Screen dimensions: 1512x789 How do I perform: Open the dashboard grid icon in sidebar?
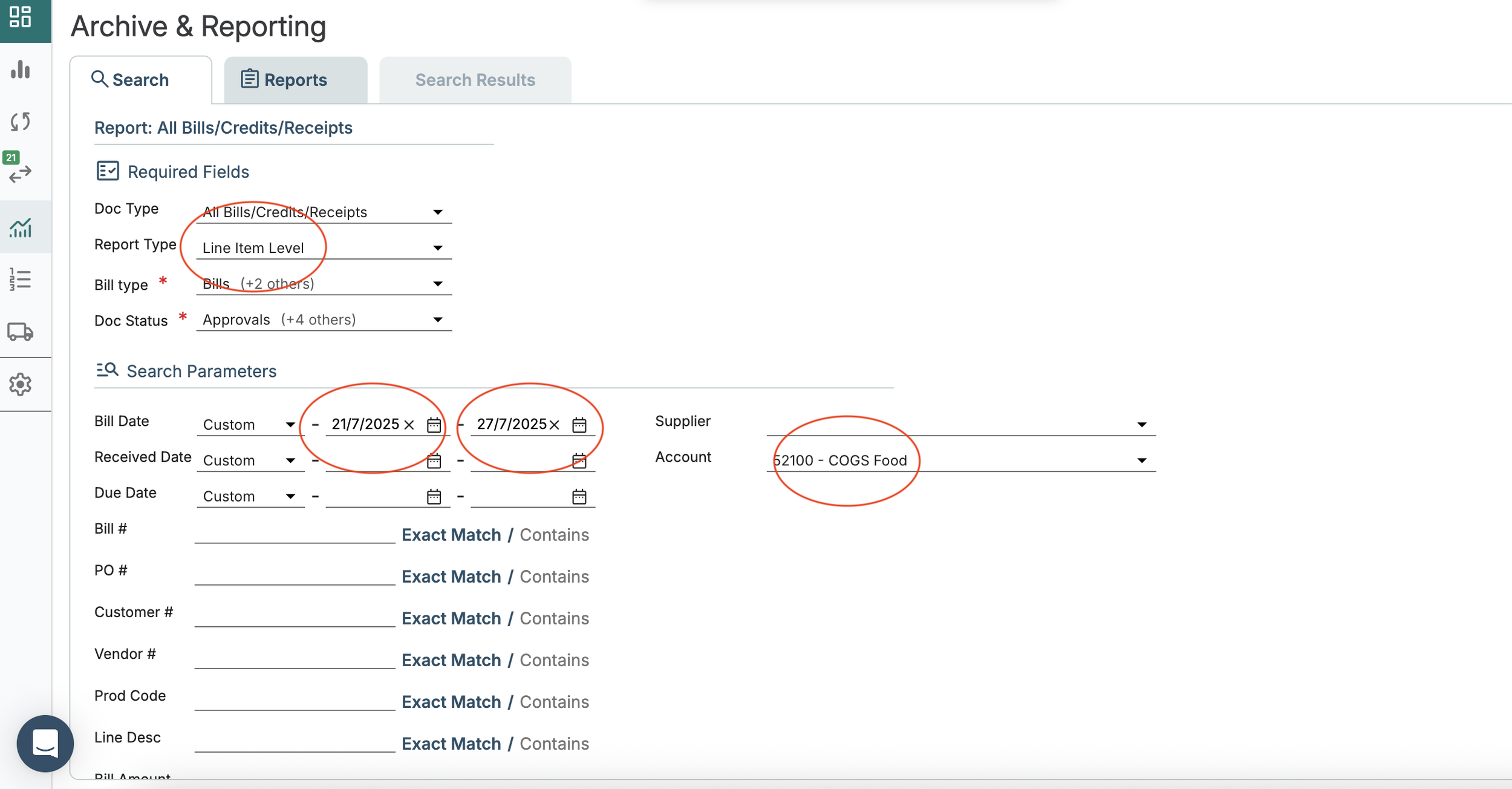tap(21, 17)
